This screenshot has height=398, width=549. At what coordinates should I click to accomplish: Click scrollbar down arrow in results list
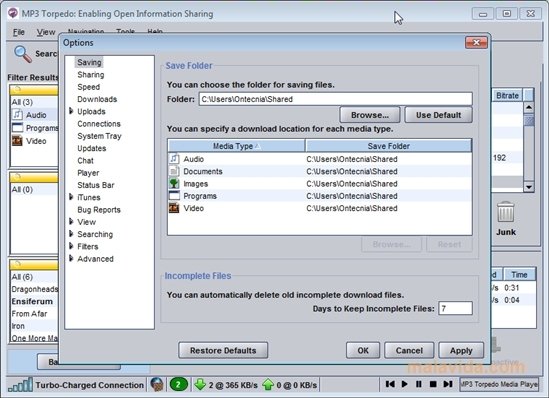click(529, 187)
